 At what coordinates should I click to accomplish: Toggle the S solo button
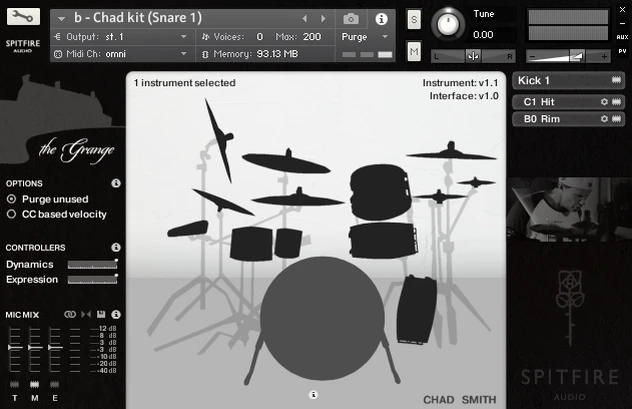coord(414,19)
